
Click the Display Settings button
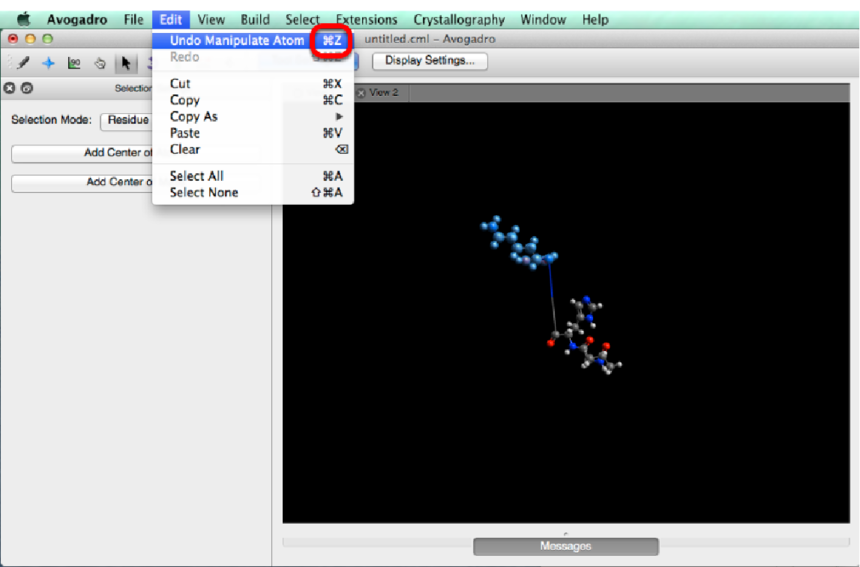click(x=430, y=61)
